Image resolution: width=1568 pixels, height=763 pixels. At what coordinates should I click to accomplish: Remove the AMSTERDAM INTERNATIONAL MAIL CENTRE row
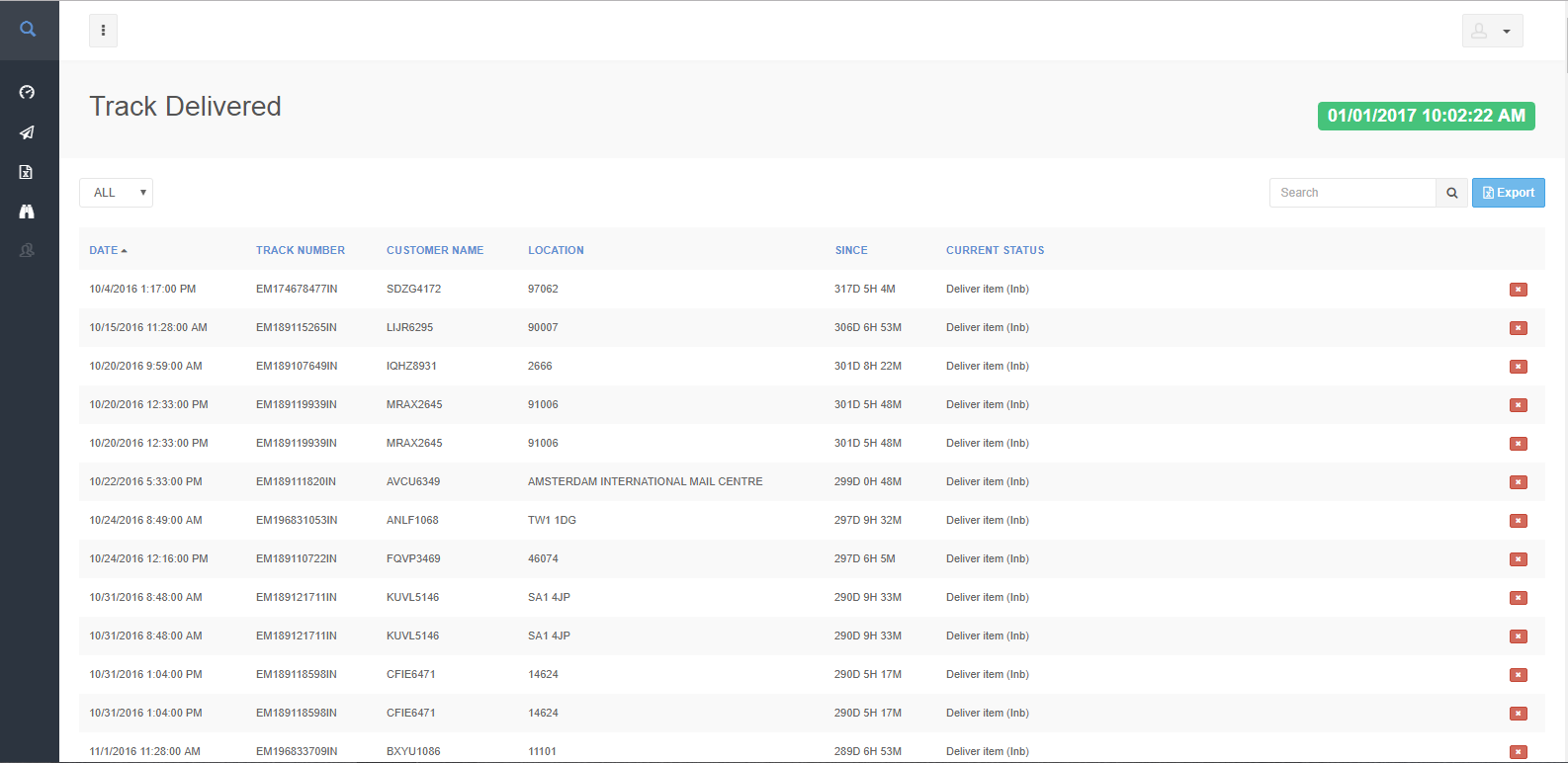pos(1518,482)
